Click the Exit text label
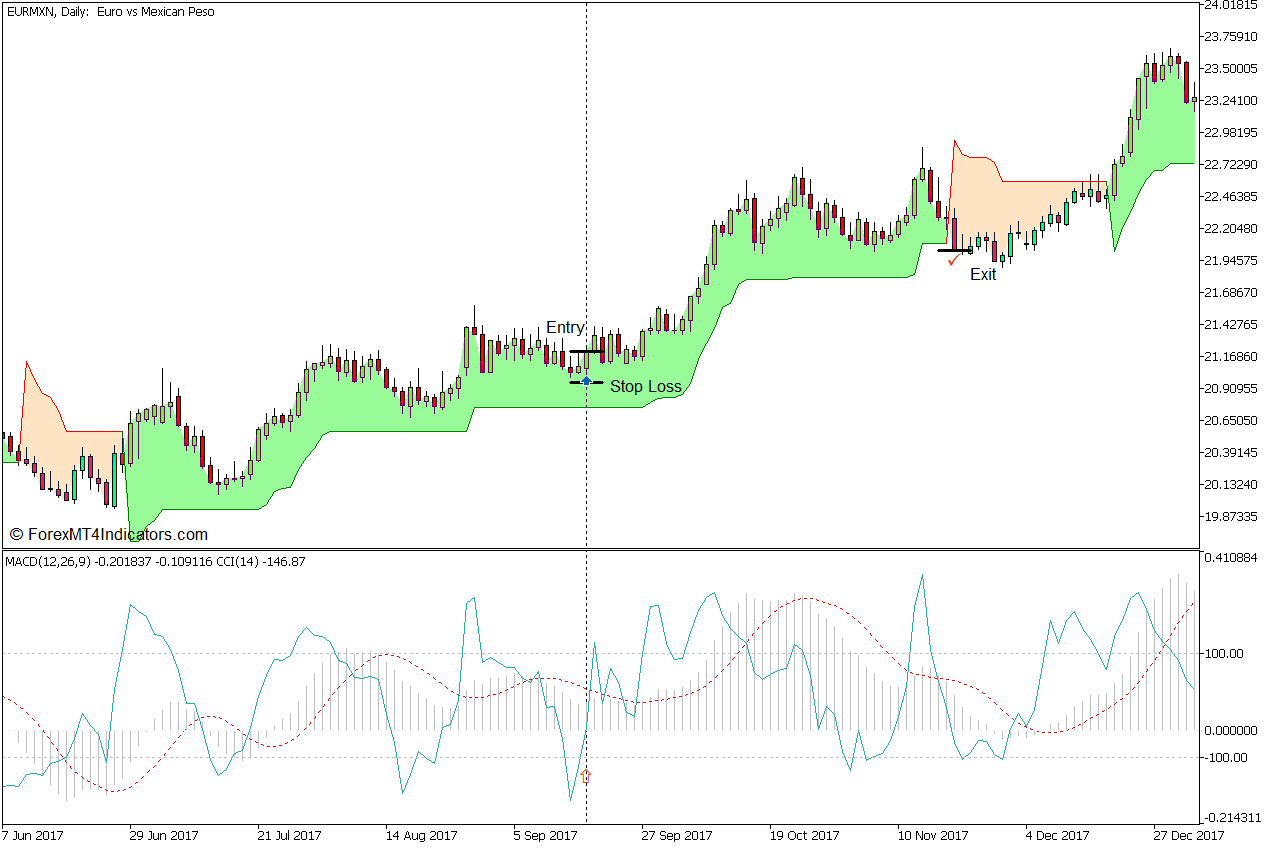 [x=983, y=274]
